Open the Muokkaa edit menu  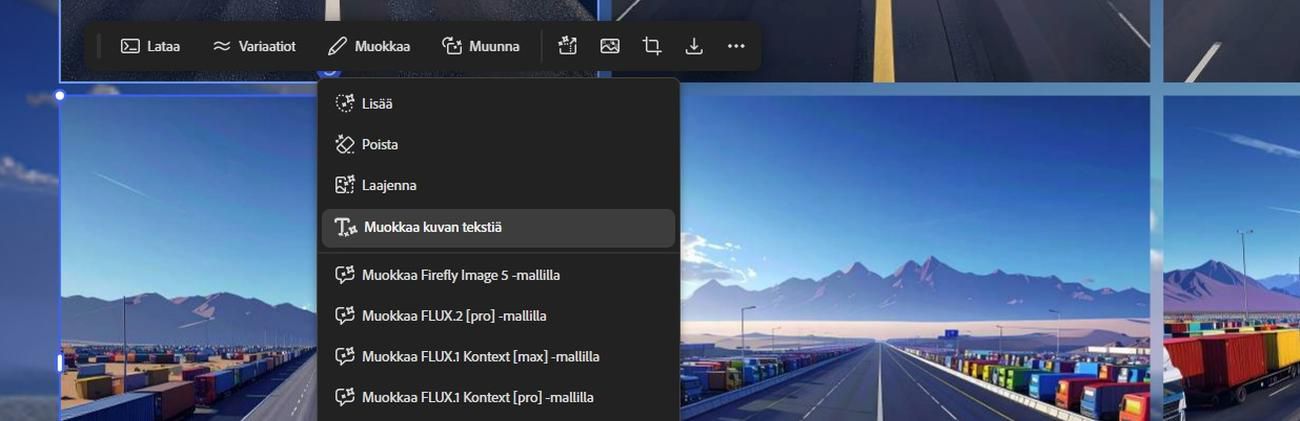click(x=368, y=46)
